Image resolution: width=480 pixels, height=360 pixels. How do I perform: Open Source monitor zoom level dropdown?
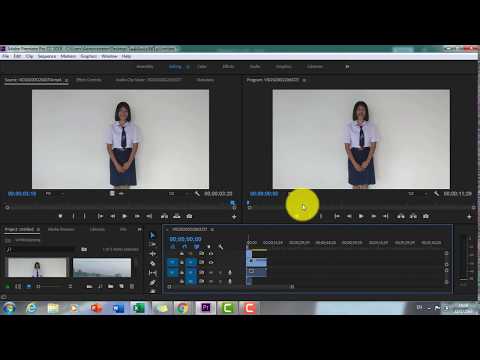(x=54, y=194)
